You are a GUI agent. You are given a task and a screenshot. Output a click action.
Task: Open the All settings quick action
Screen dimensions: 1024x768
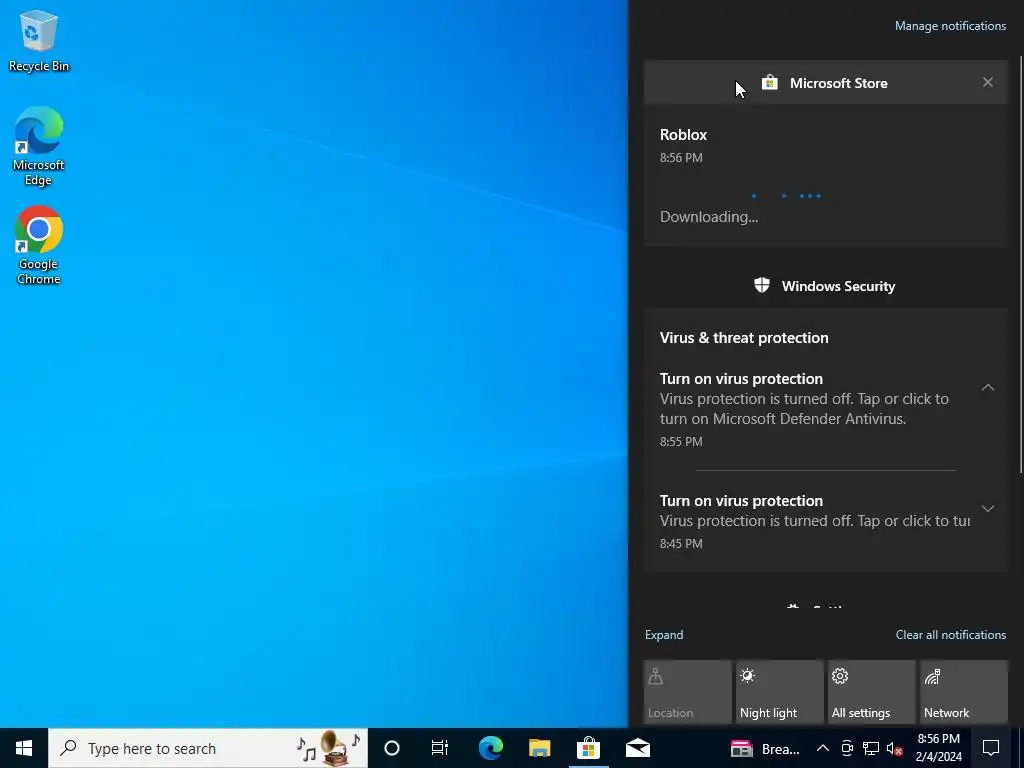pyautogui.click(x=871, y=692)
